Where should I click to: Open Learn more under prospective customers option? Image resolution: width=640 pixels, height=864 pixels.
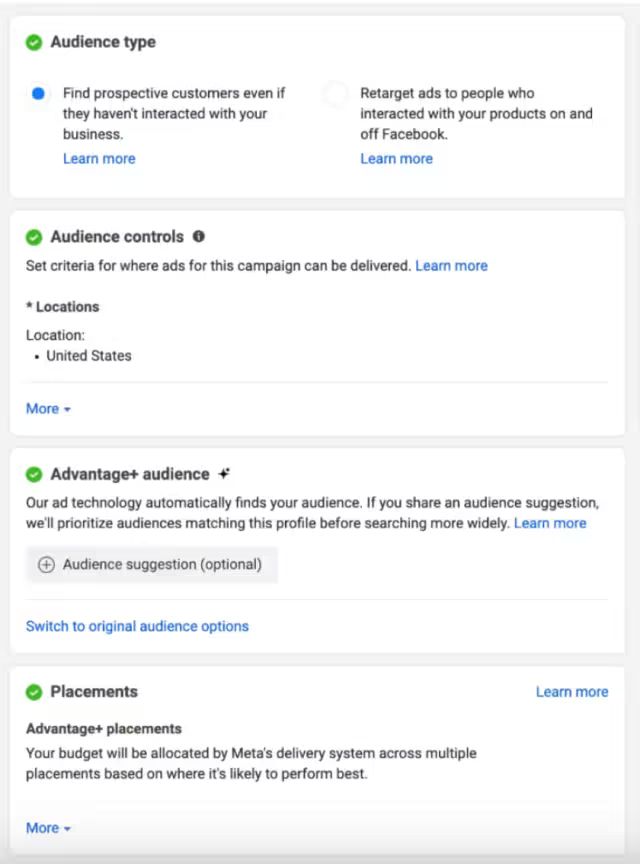click(99, 159)
